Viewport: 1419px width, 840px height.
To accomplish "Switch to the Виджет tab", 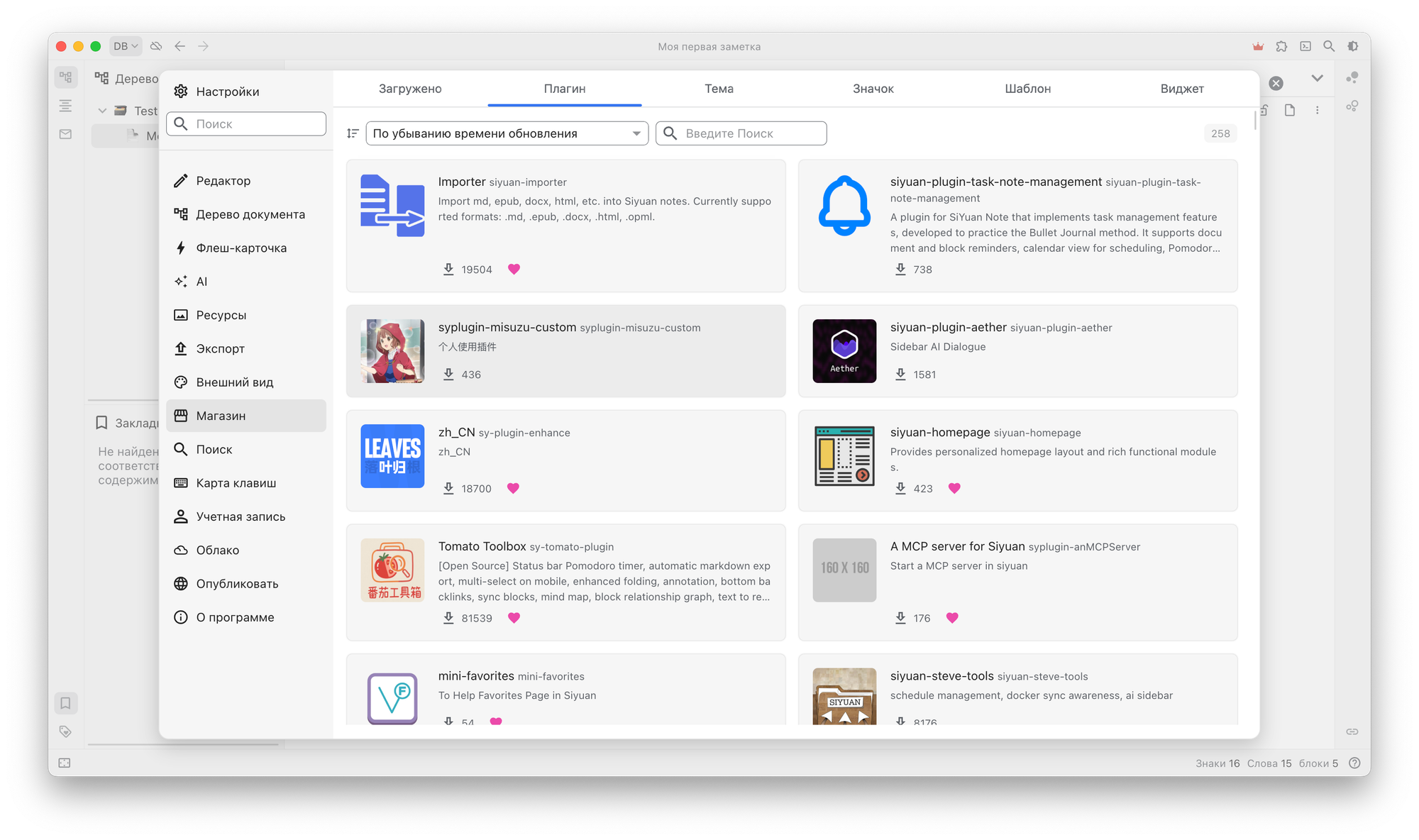I will tap(1181, 89).
